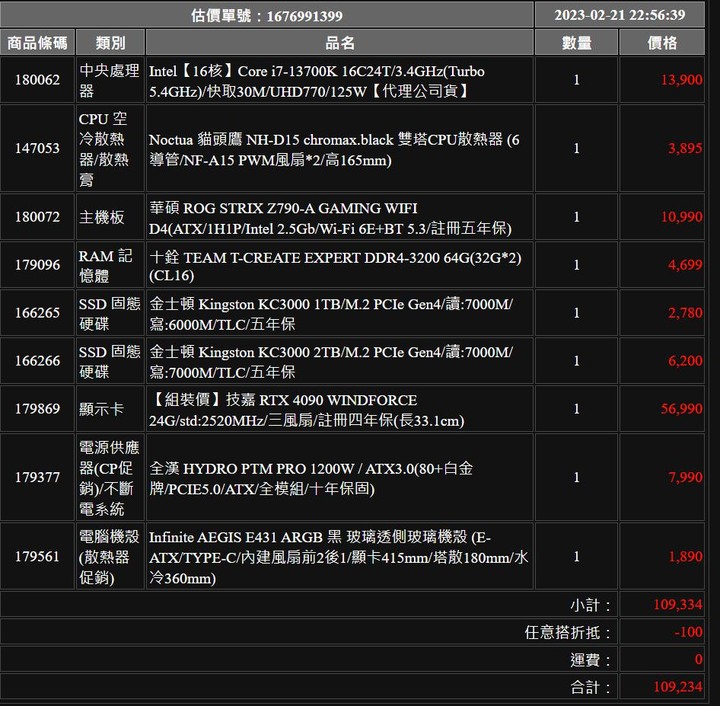Click the price 3,895

685,148
